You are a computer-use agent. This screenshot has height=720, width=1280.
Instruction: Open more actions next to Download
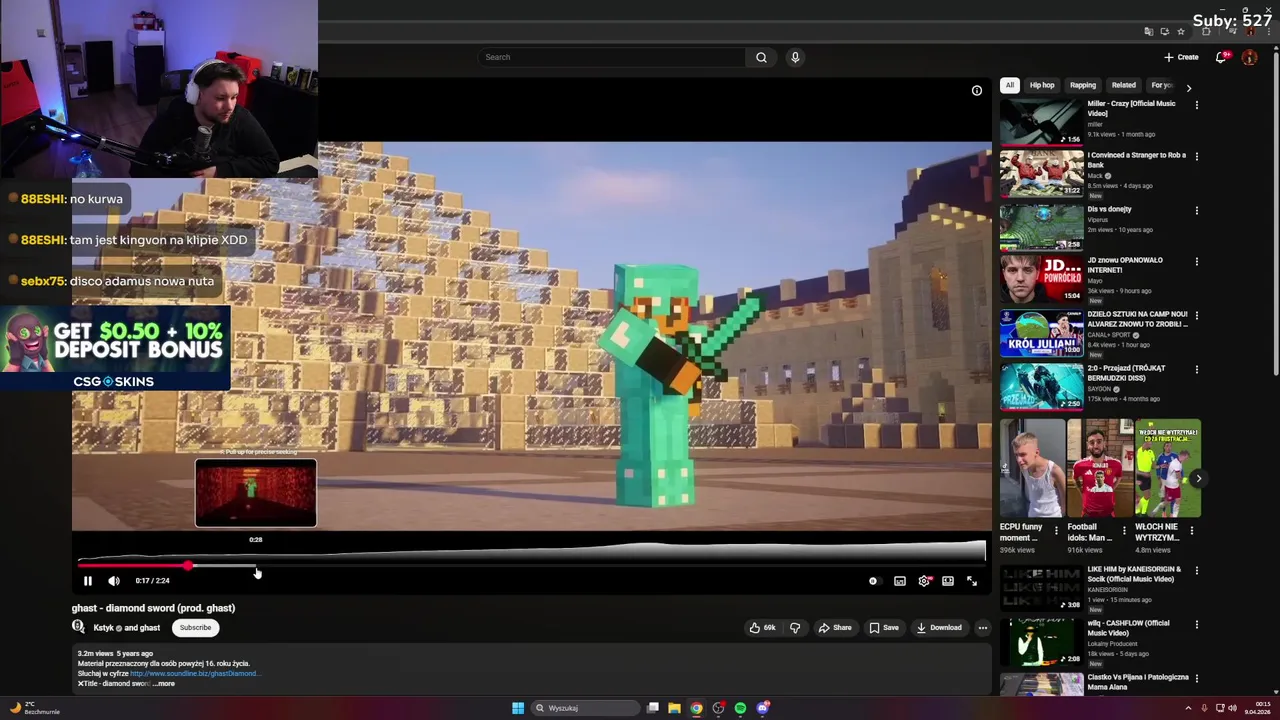pos(983,628)
